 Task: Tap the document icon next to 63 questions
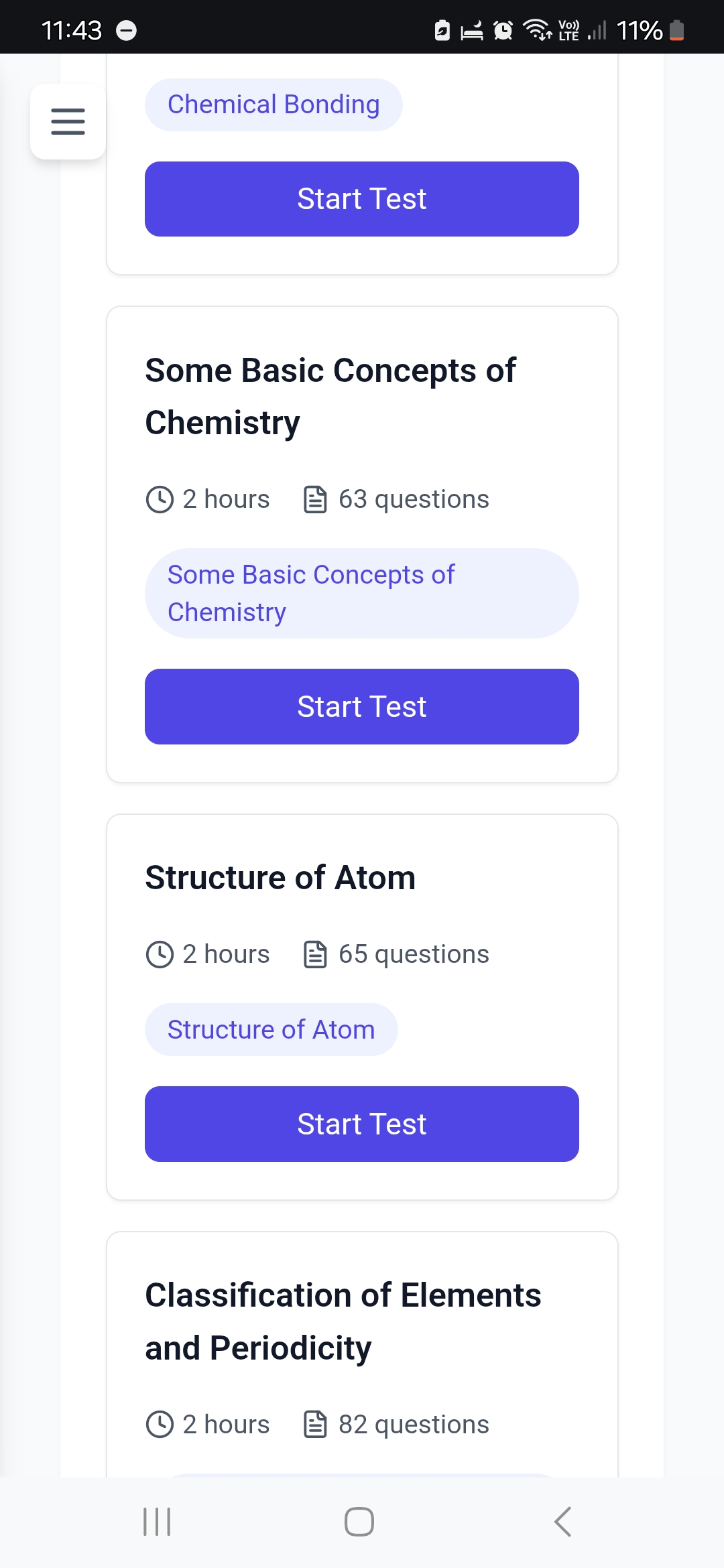pyautogui.click(x=315, y=499)
